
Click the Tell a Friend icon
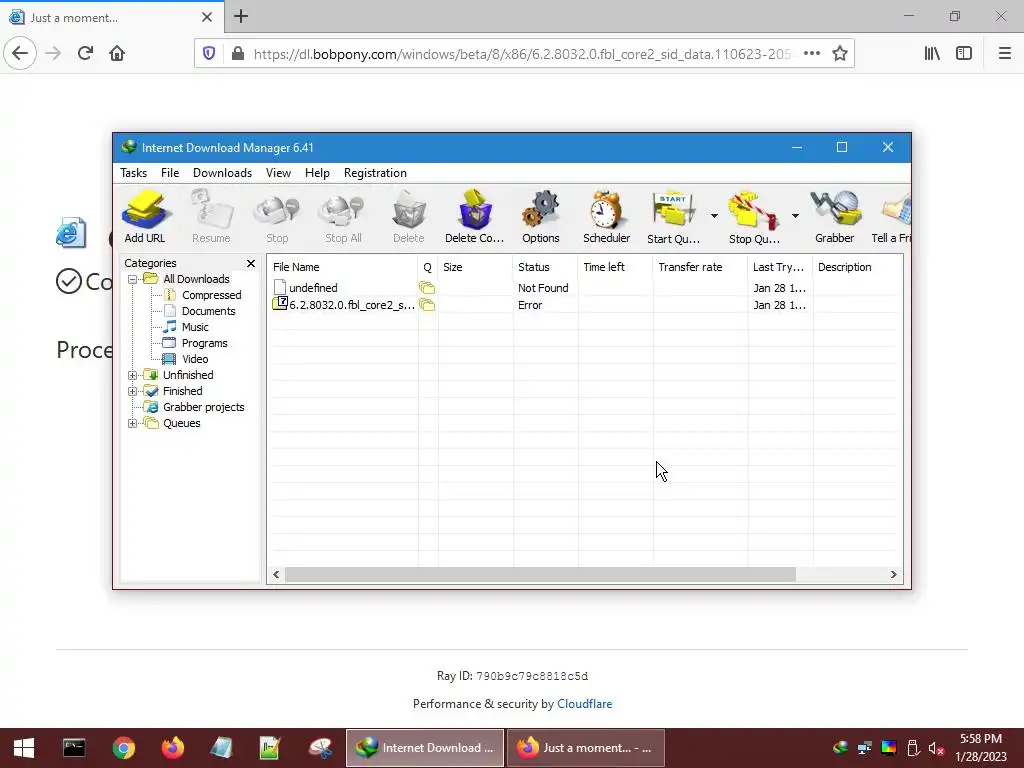point(891,216)
